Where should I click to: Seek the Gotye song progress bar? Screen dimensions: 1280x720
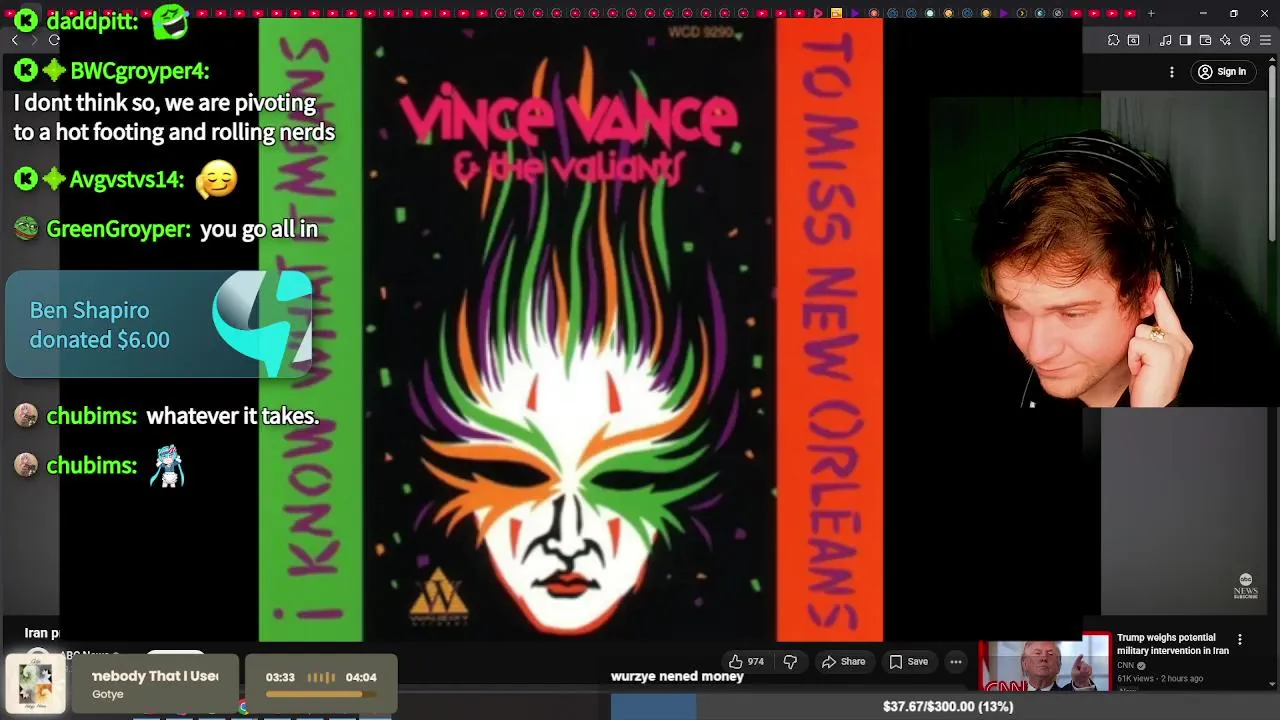point(321,694)
